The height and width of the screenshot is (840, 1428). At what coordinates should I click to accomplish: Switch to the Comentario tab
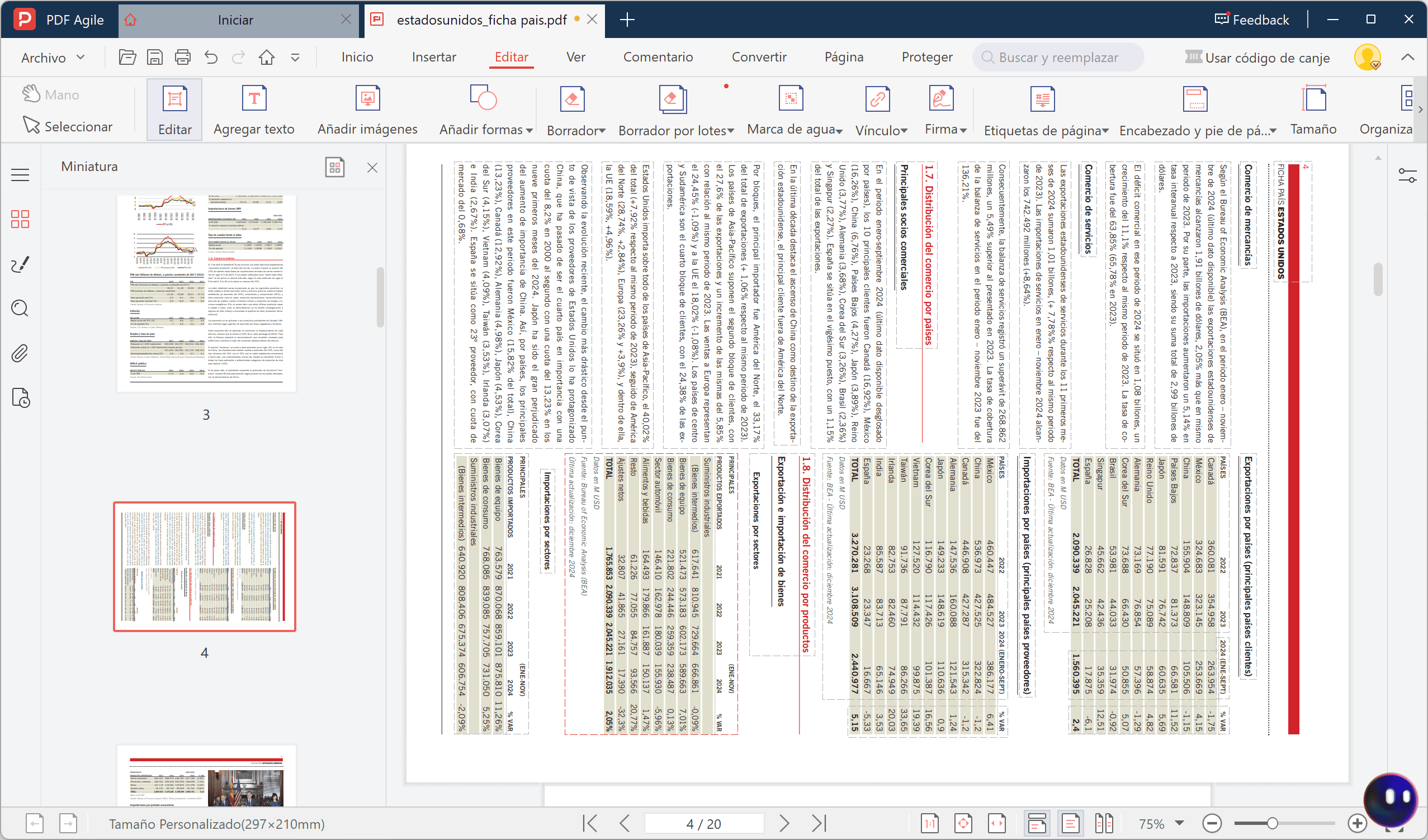pos(658,57)
